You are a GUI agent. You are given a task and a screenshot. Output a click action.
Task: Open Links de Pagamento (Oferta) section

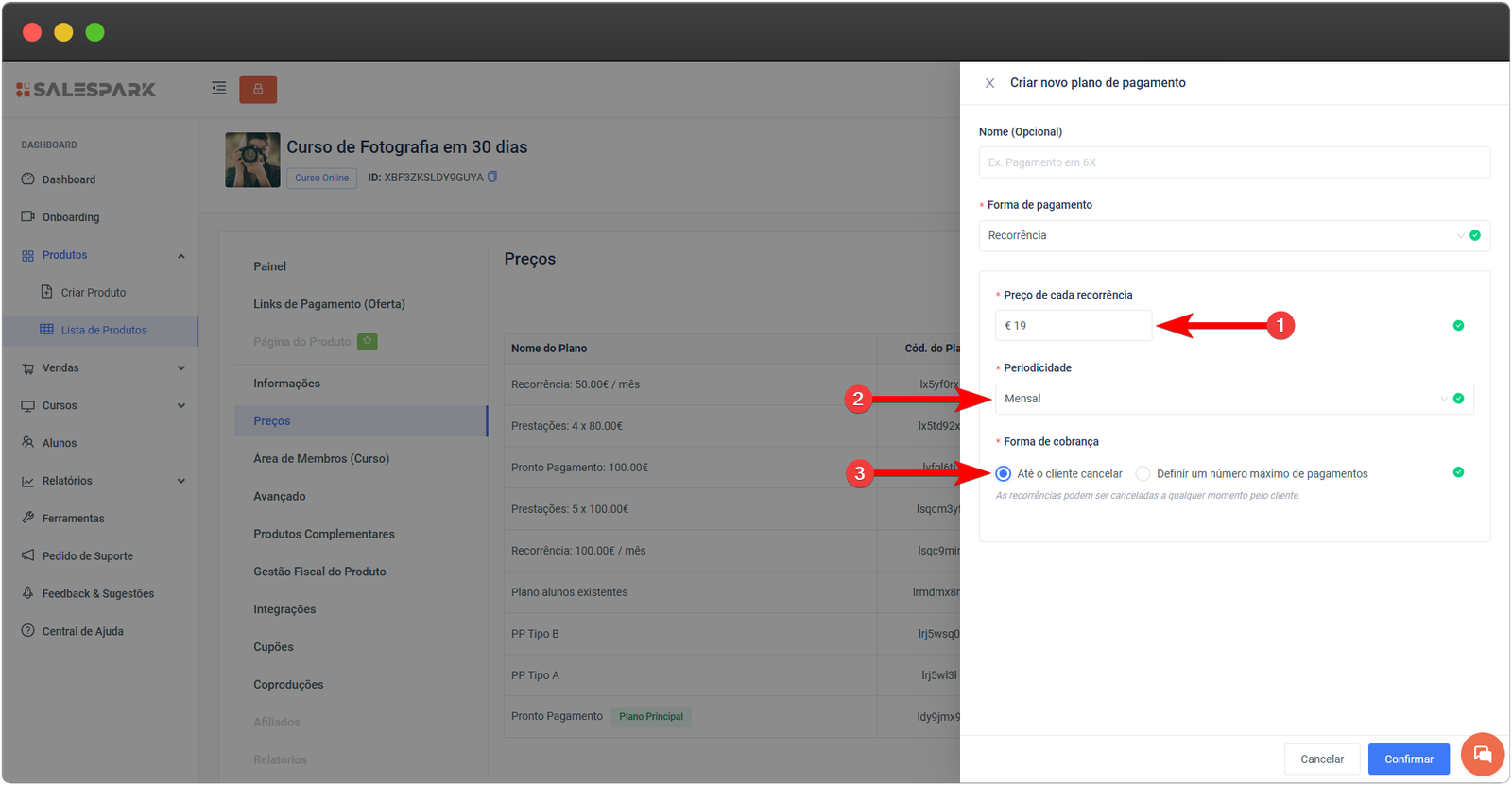coord(329,304)
